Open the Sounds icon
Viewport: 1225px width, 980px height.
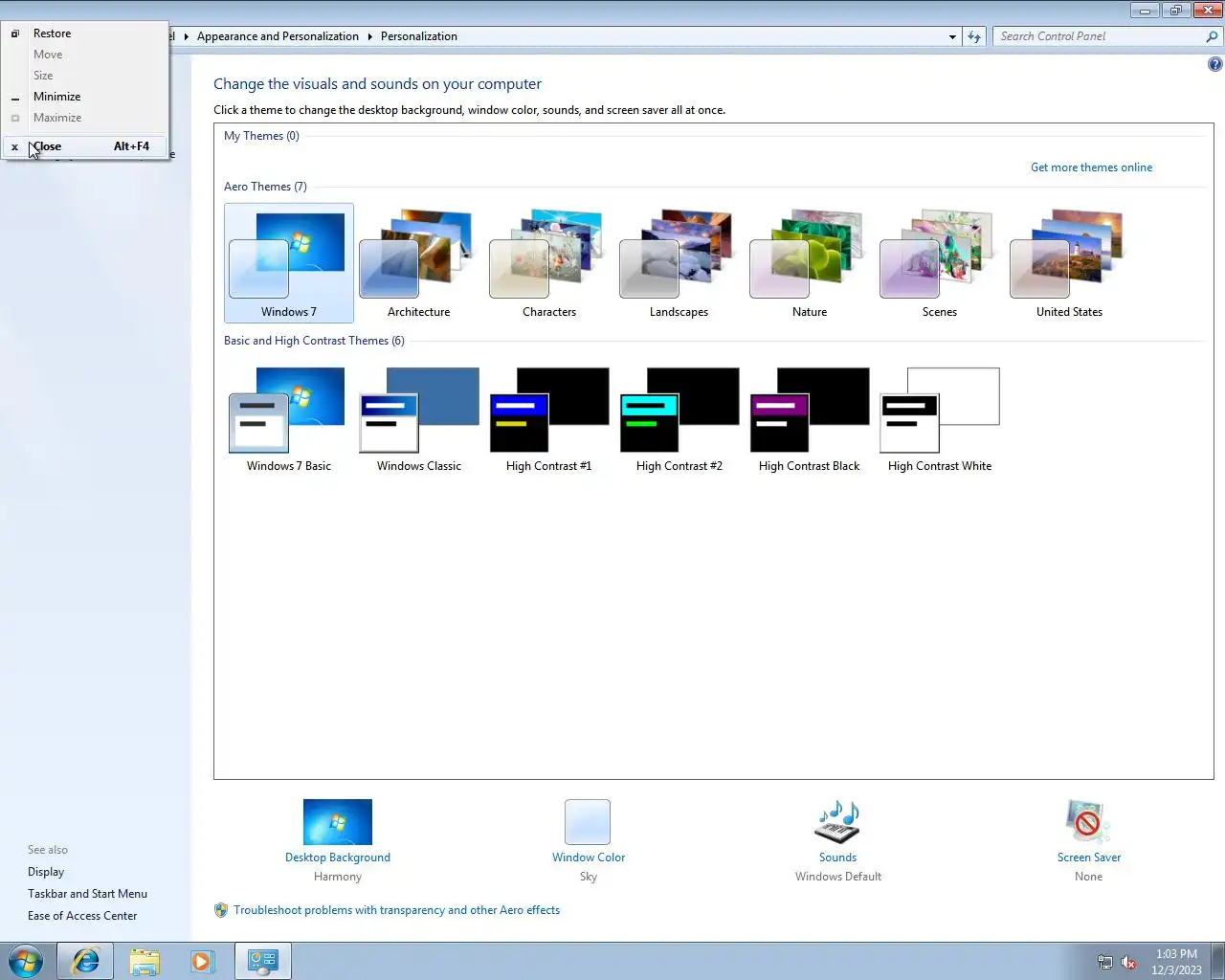(x=837, y=822)
